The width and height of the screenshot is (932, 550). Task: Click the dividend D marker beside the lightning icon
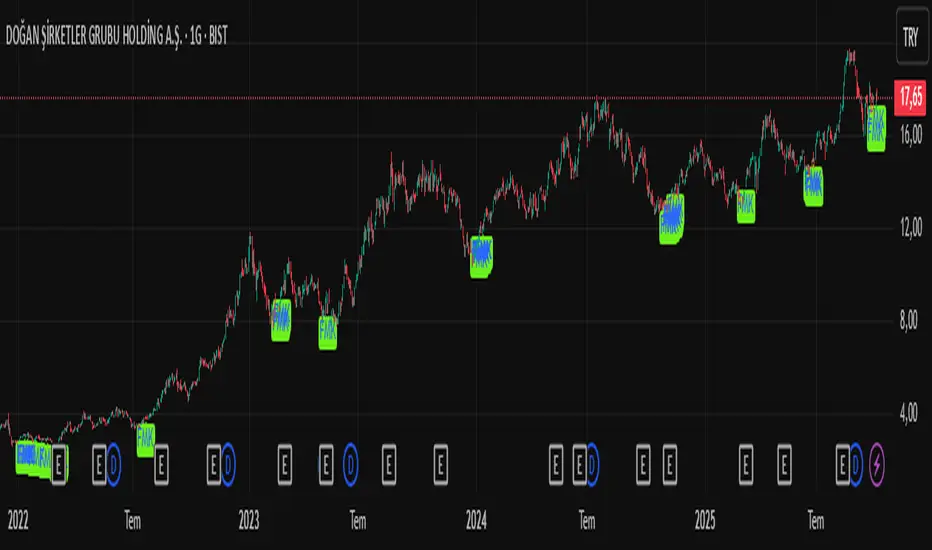[x=856, y=464]
